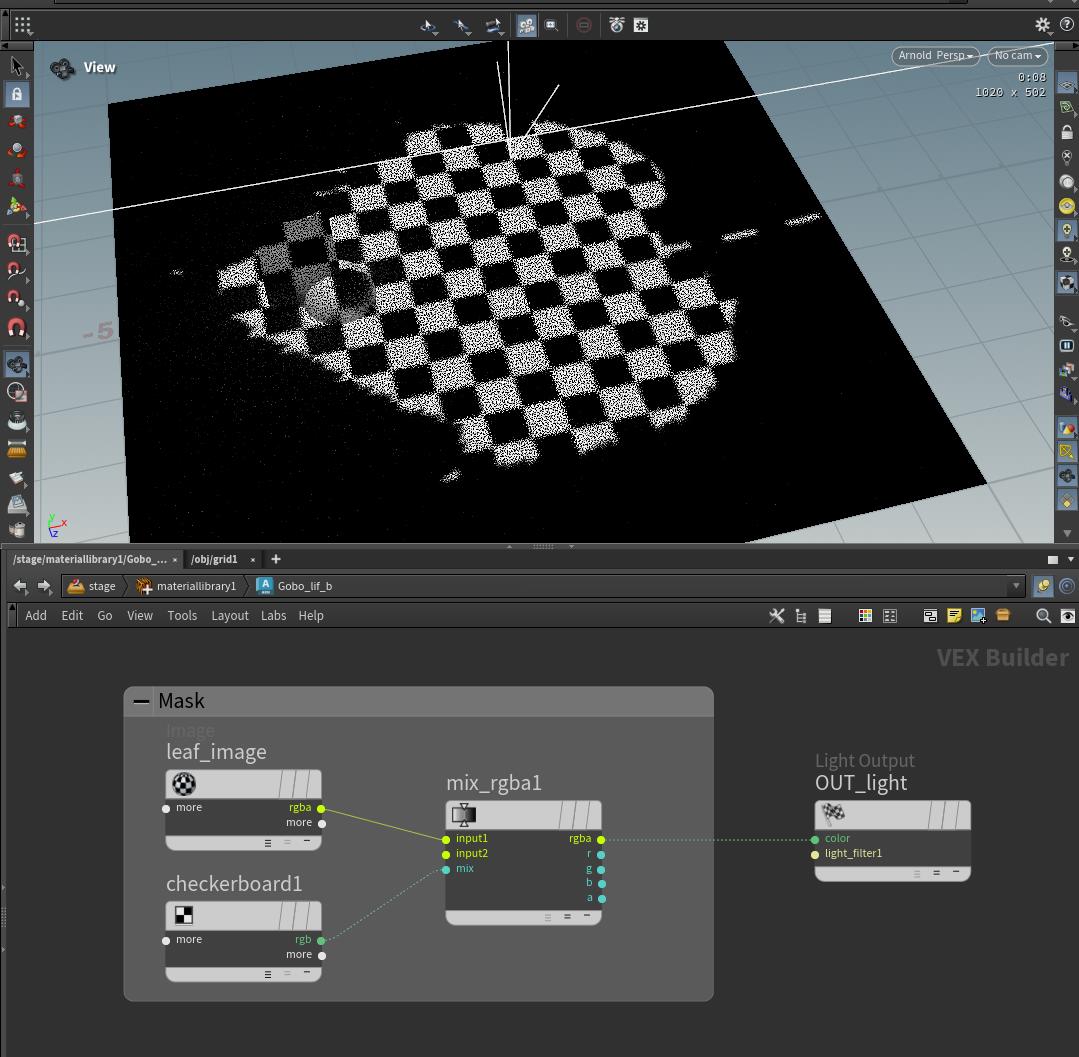Open the sticky note icon in network toolbar
The width and height of the screenshot is (1079, 1057).
[954, 616]
